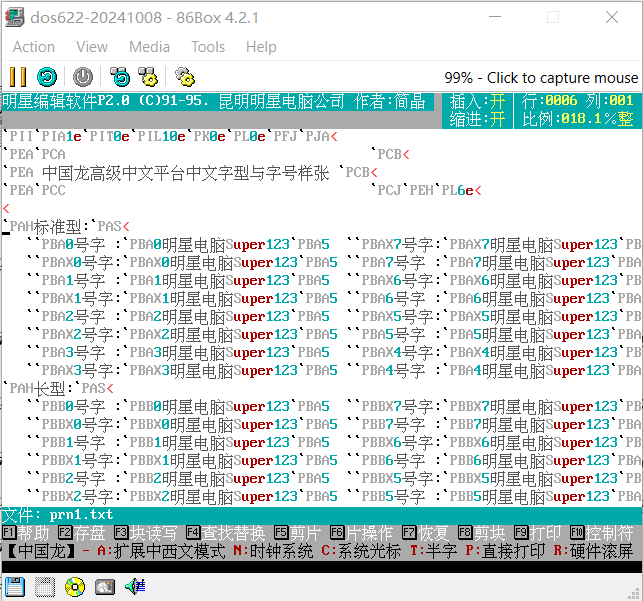Viewport: 643px width, 601px height.
Task: Open the Media menu
Action: pos(149,47)
